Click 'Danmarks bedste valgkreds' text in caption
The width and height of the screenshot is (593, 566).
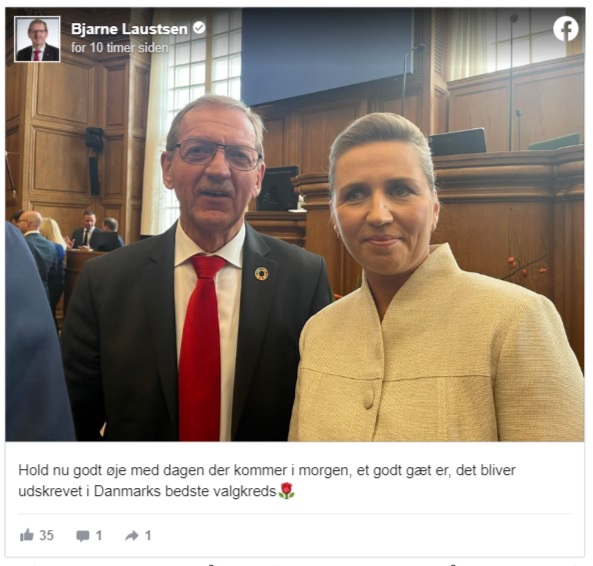click(x=185, y=491)
